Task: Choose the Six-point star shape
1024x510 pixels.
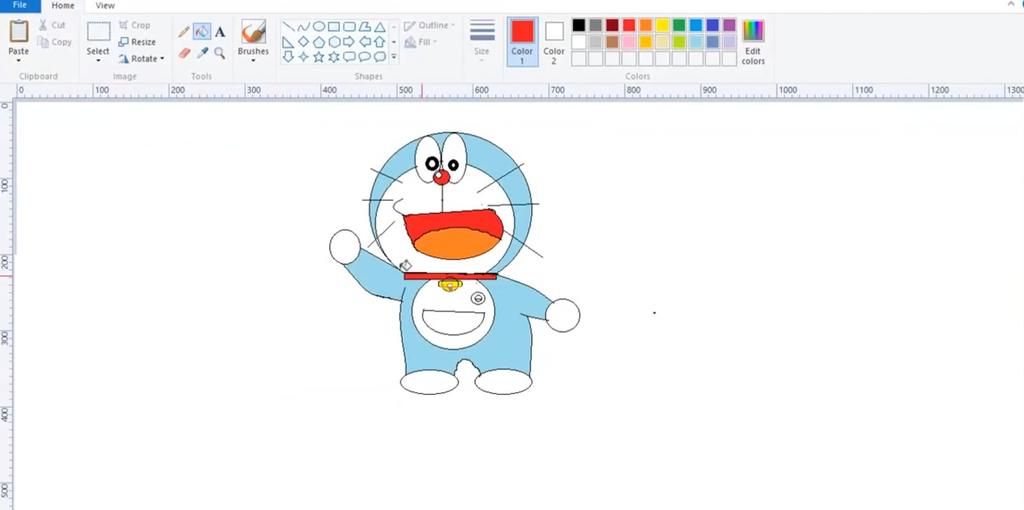Action: [x=334, y=57]
